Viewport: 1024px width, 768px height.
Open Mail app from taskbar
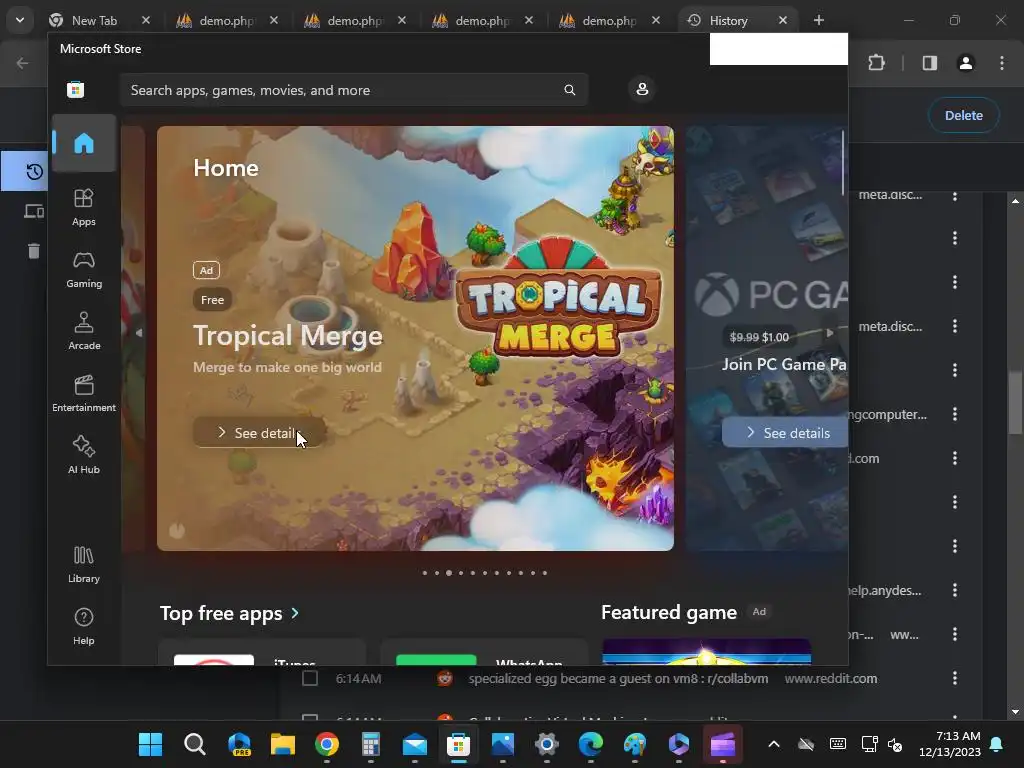pyautogui.click(x=415, y=744)
